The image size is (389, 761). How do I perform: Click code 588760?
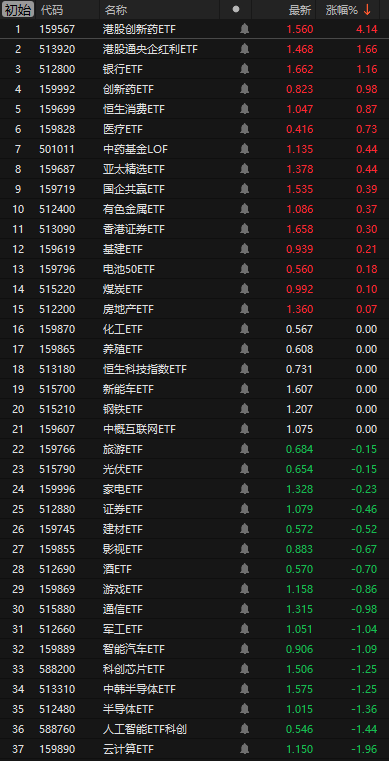tap(57, 729)
